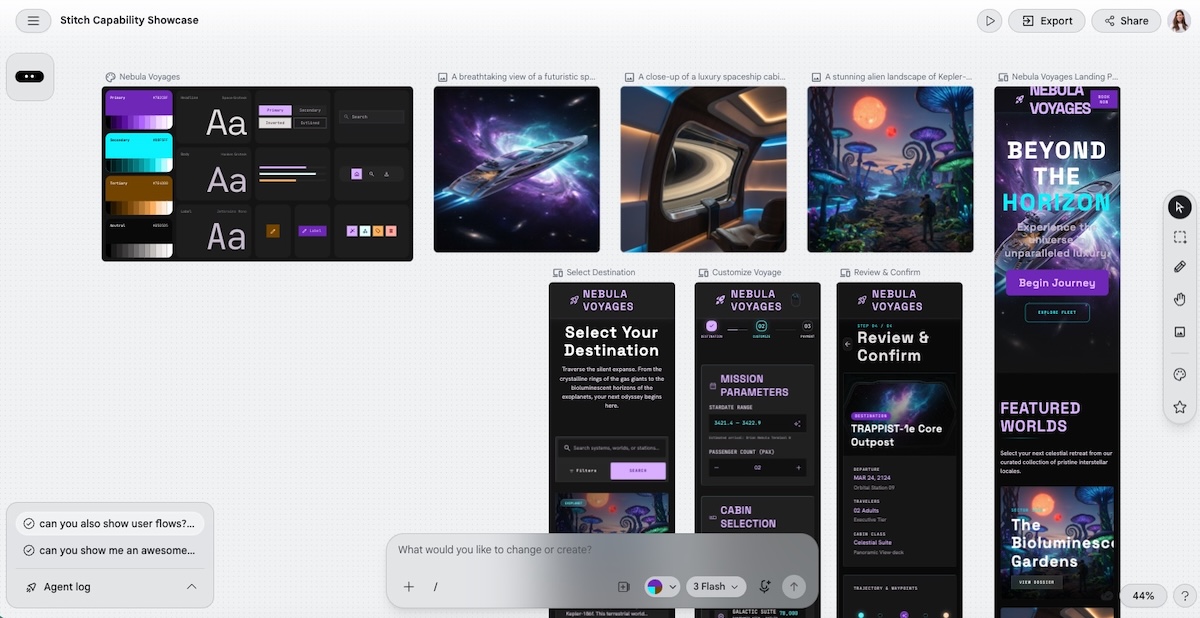Open the 3 Flash model dropdown
This screenshot has height=618, width=1200.
tap(717, 587)
